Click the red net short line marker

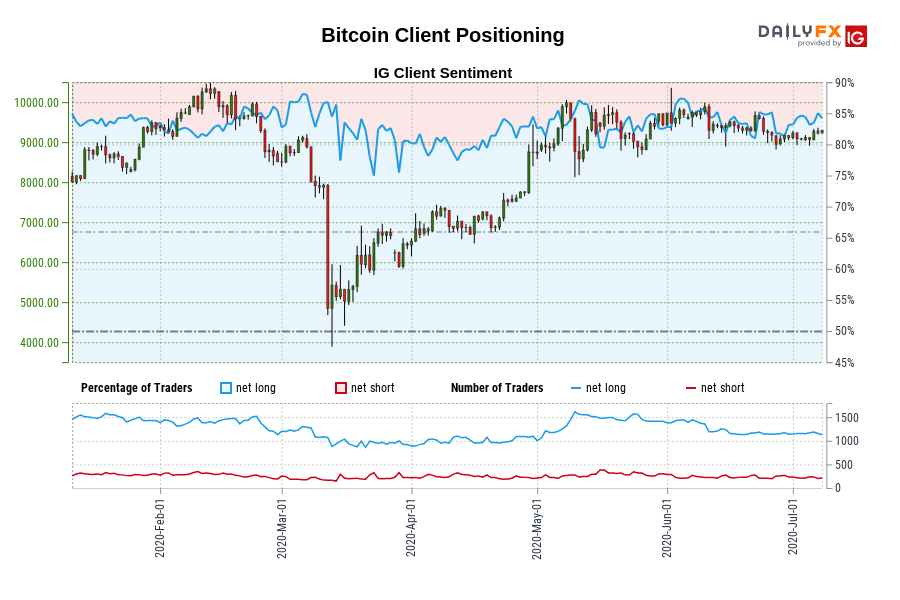691,389
